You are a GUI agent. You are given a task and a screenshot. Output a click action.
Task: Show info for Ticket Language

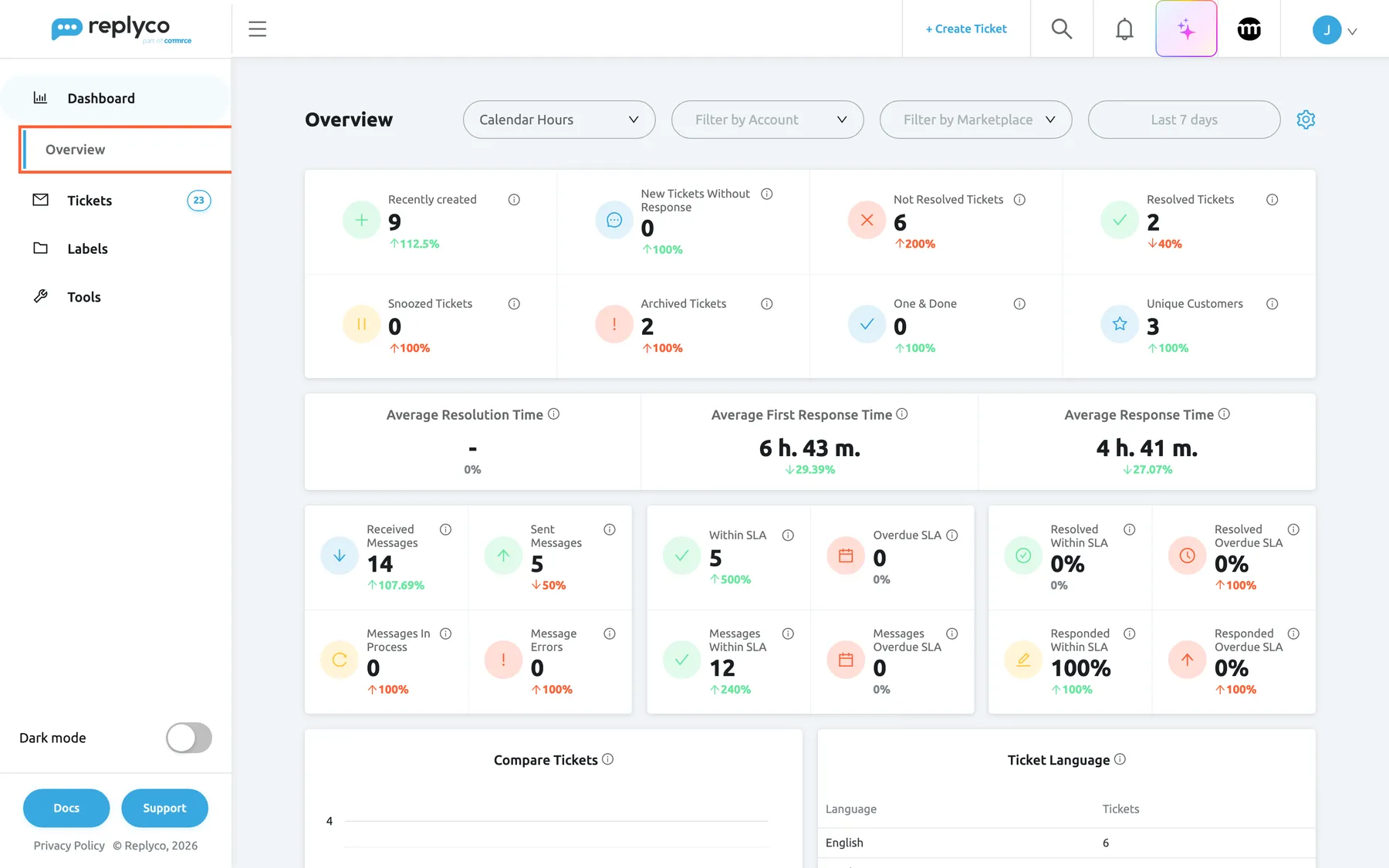pos(1120,759)
